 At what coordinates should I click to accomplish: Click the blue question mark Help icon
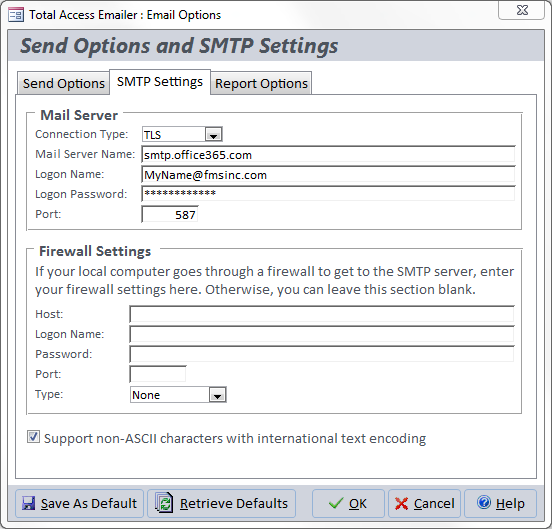point(484,502)
